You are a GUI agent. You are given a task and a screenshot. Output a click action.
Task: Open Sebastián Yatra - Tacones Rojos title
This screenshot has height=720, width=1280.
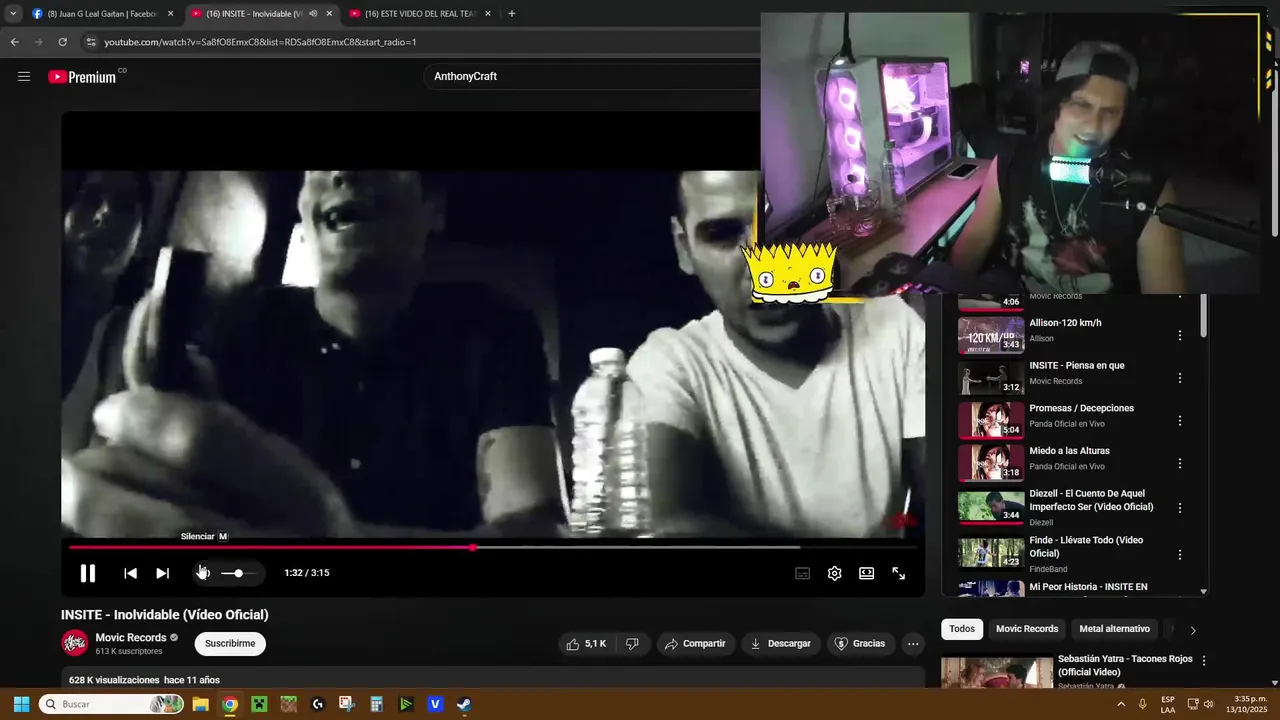click(1125, 665)
